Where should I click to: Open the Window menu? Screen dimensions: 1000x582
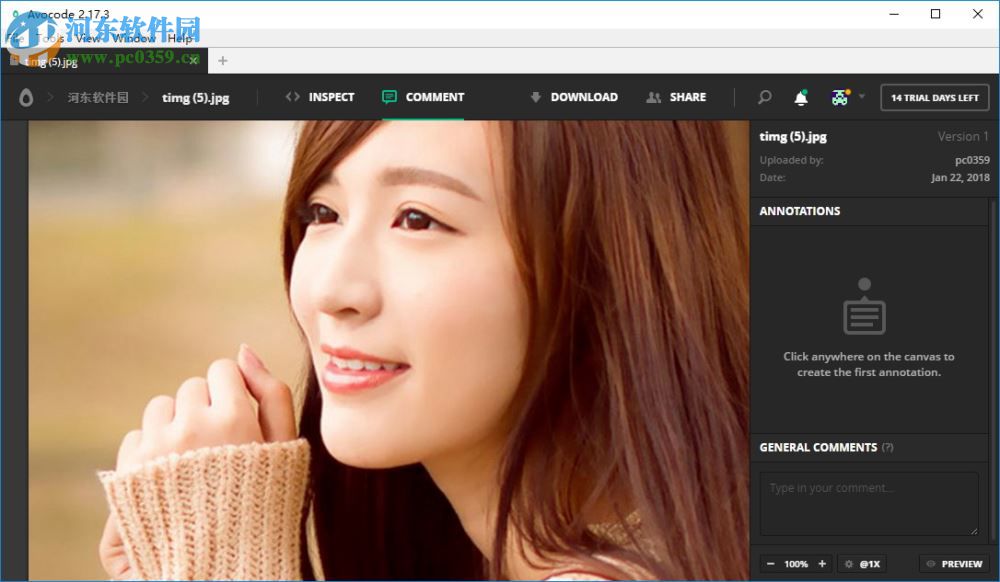(134, 38)
